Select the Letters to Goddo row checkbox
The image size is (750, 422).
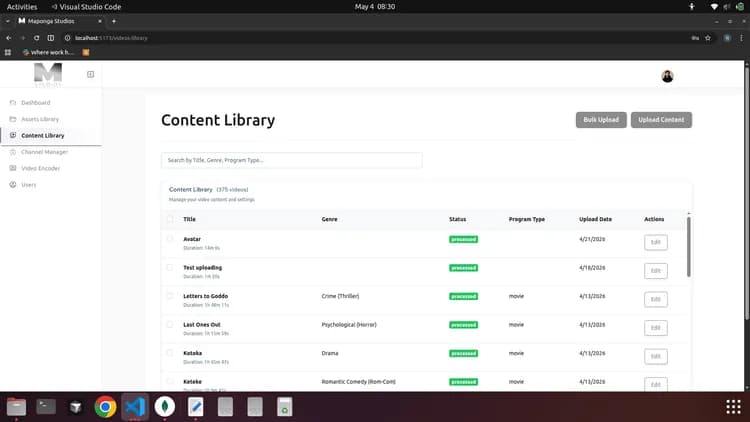[x=170, y=296]
